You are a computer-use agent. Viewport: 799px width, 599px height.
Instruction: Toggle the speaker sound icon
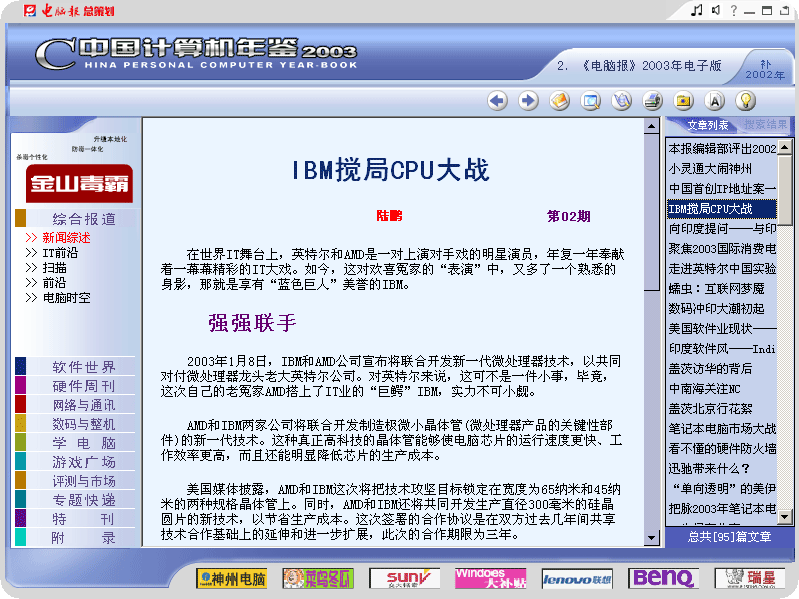tap(715, 10)
